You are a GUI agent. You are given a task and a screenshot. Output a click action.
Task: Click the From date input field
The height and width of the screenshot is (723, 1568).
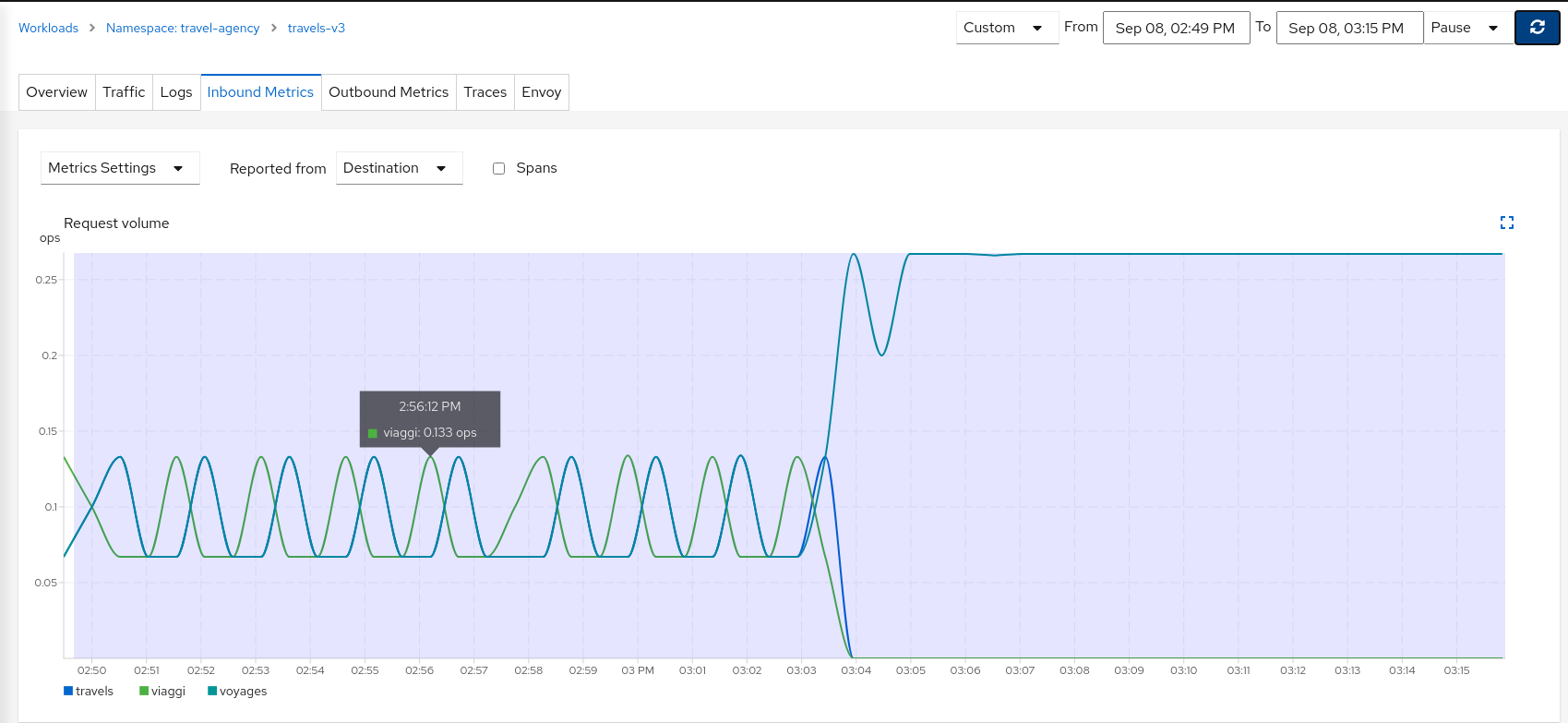[x=1175, y=28]
